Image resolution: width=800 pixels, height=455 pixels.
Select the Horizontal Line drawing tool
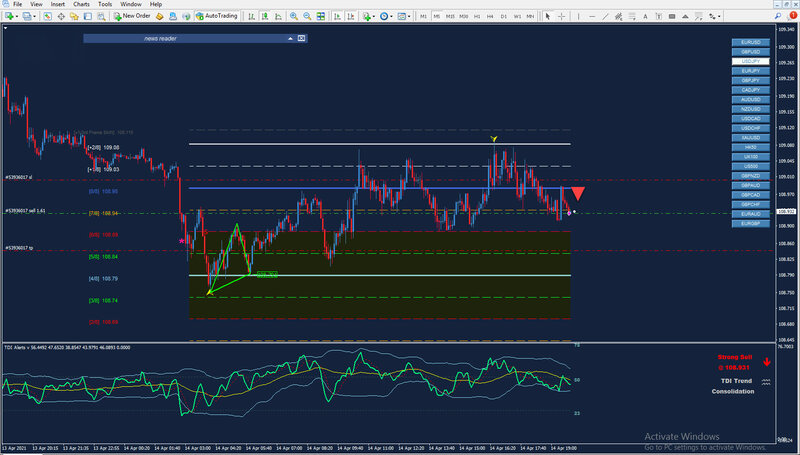pos(592,16)
